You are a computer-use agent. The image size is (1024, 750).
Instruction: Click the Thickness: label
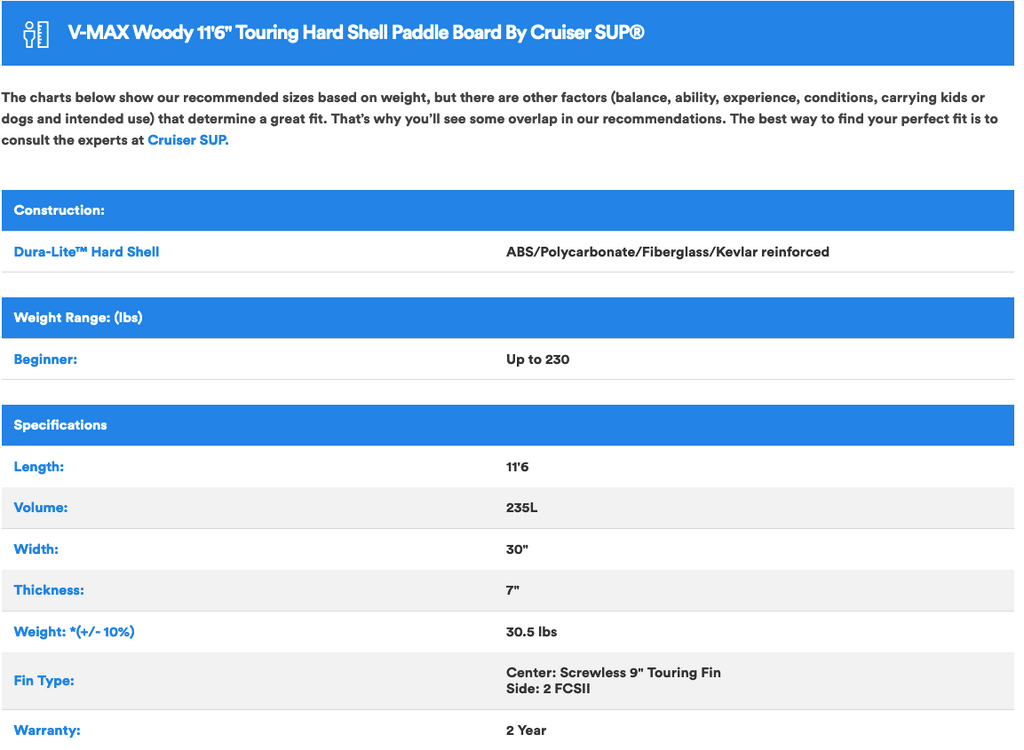[49, 590]
